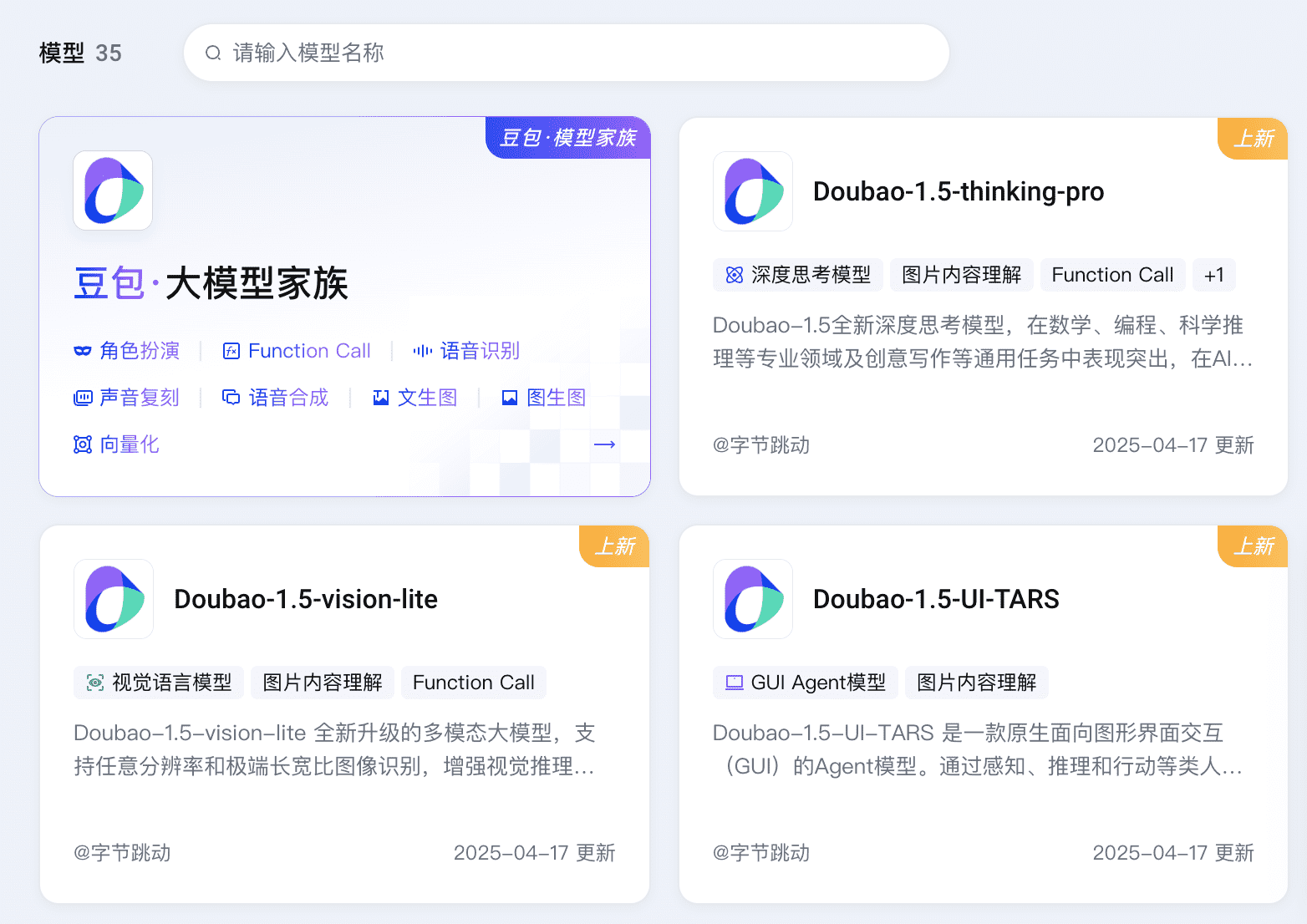Image resolution: width=1307 pixels, height=924 pixels.
Task: Click the 深度思考模型 tag
Action: 798,275
